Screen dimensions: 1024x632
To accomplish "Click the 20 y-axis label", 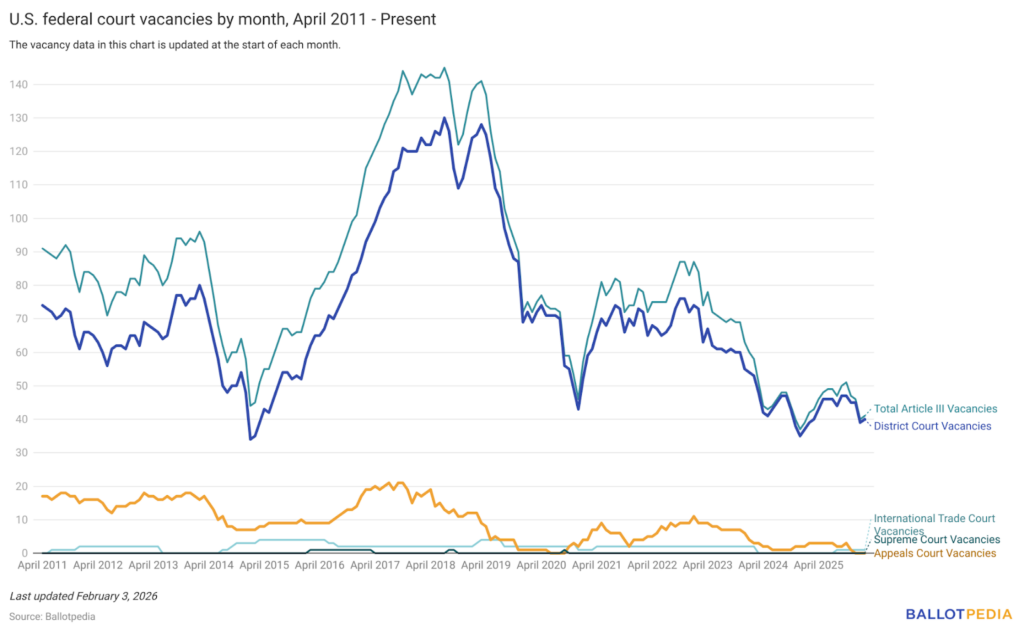I will (x=22, y=487).
